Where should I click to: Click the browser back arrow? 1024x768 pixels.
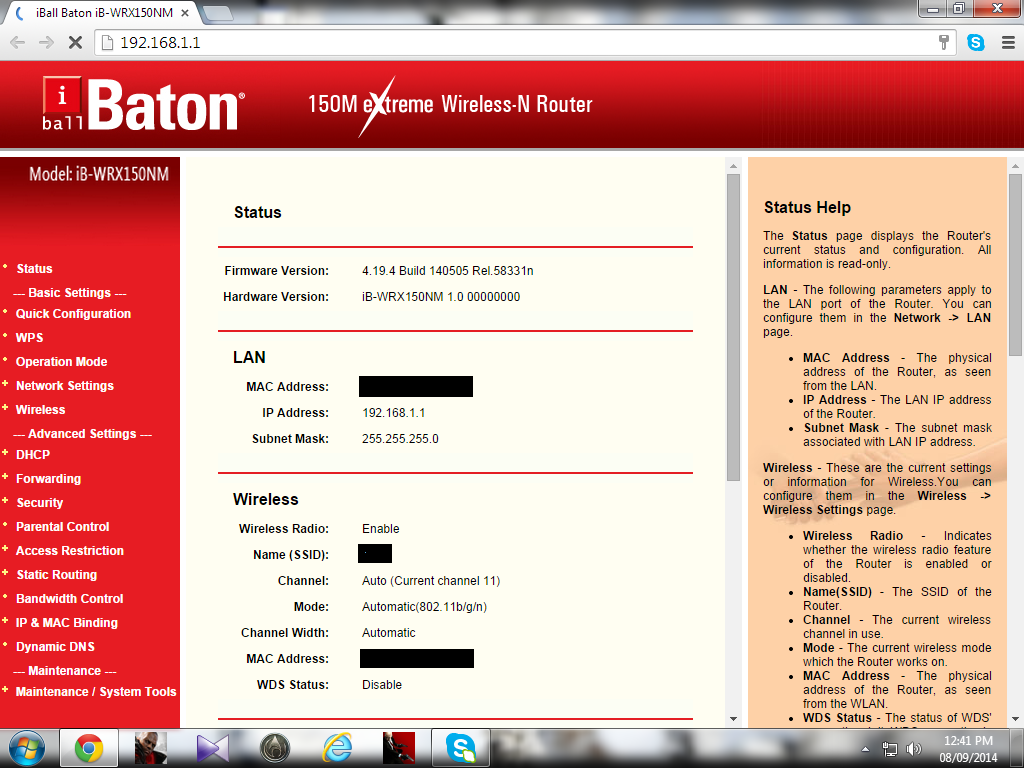[16, 43]
